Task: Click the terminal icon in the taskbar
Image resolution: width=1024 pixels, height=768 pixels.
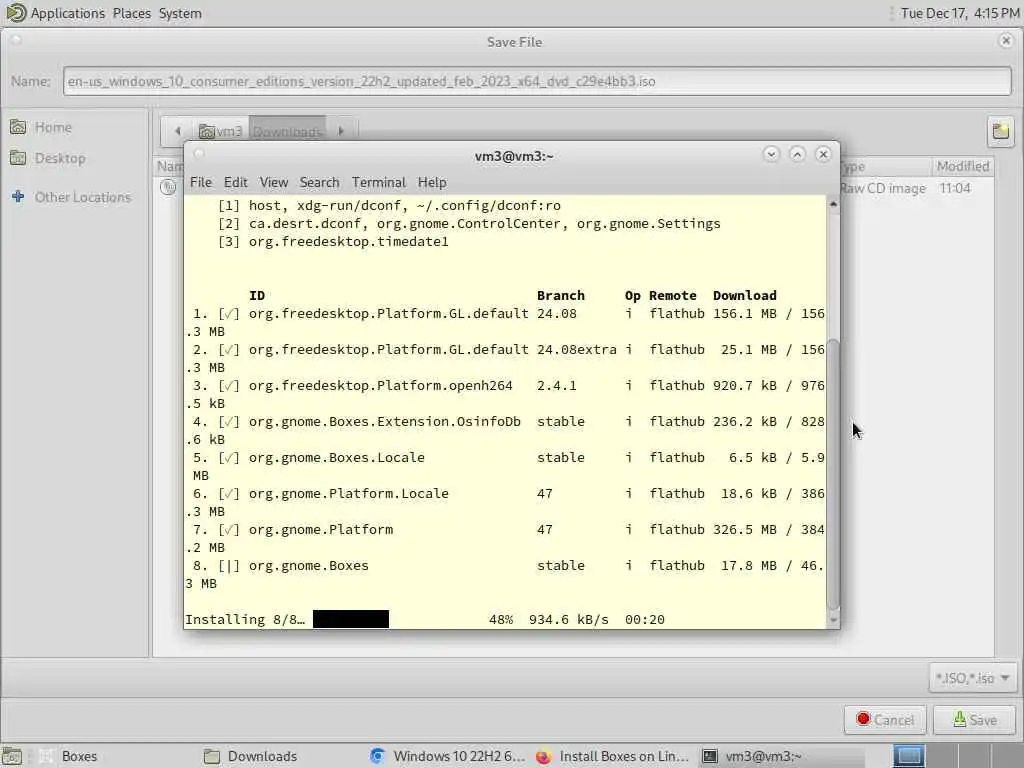Action: (710, 756)
